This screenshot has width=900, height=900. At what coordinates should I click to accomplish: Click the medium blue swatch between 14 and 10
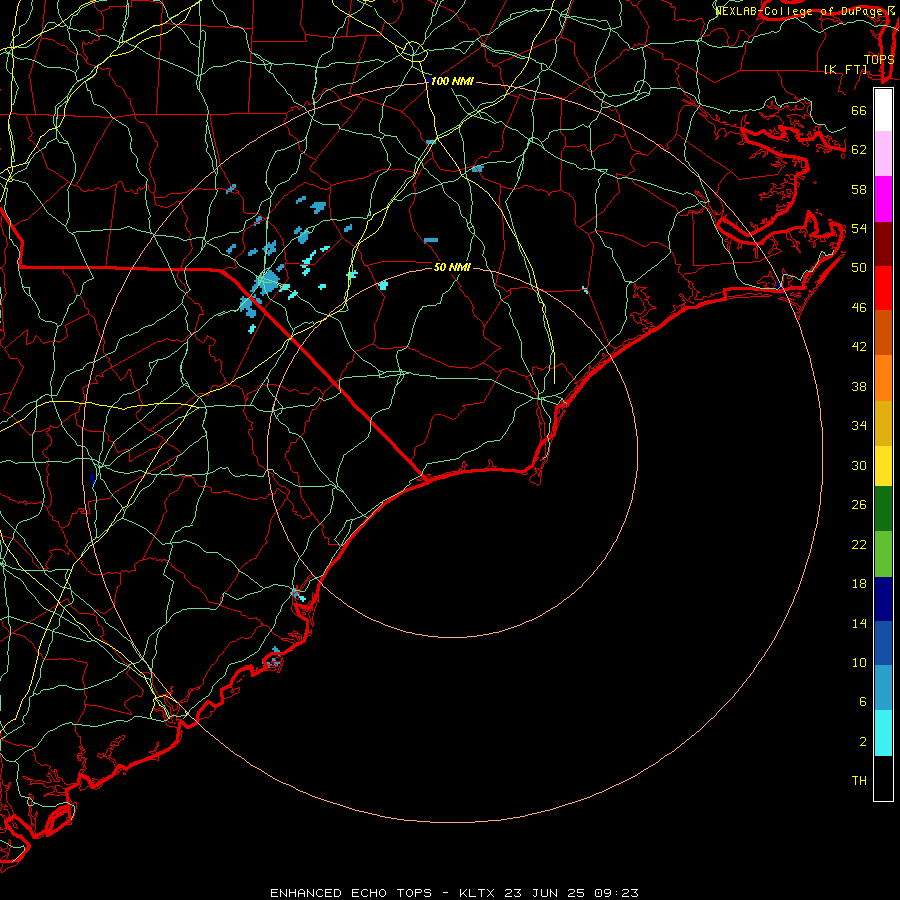click(x=883, y=643)
